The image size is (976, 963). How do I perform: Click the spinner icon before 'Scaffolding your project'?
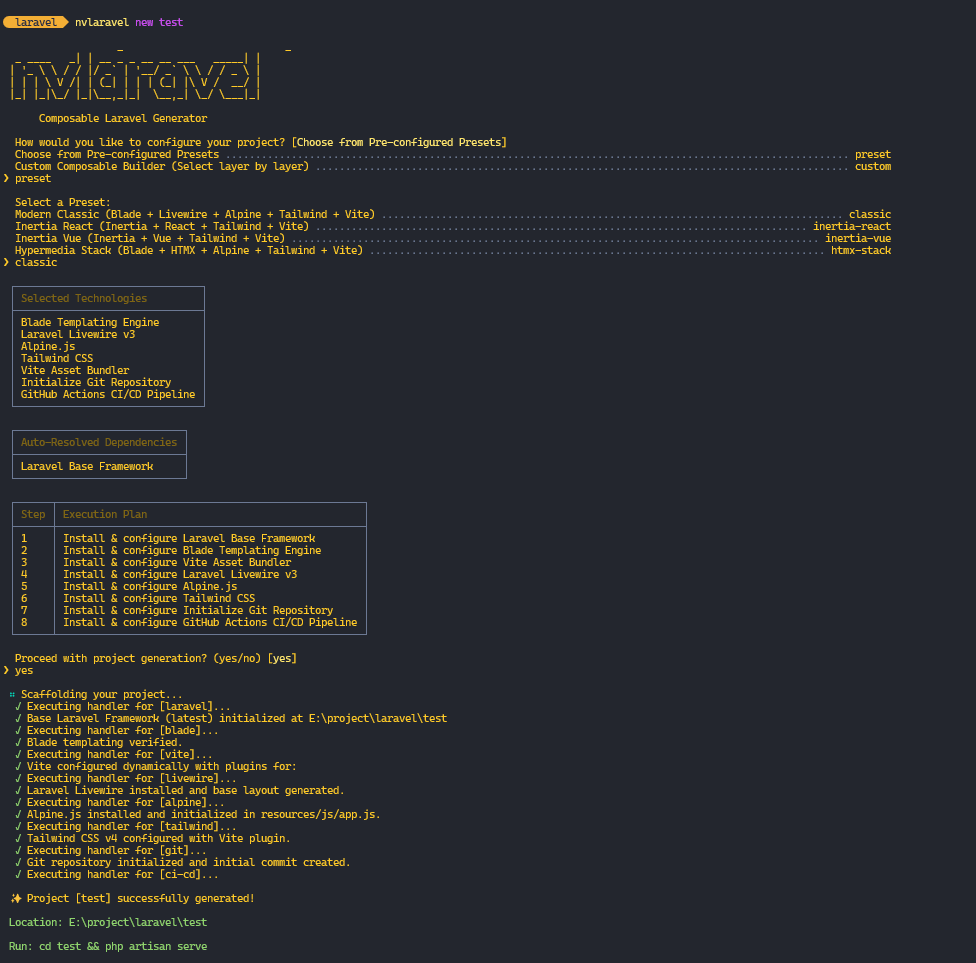tap(12, 694)
